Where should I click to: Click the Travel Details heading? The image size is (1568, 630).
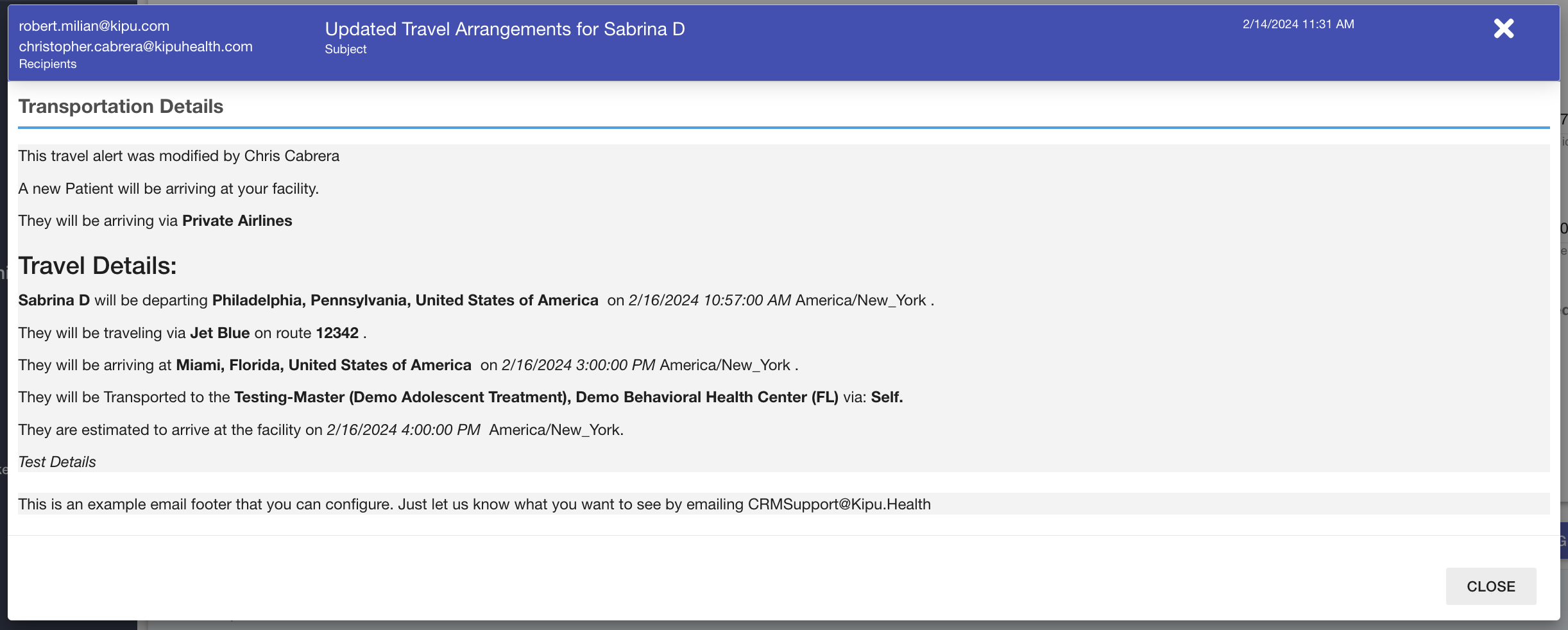(x=97, y=266)
